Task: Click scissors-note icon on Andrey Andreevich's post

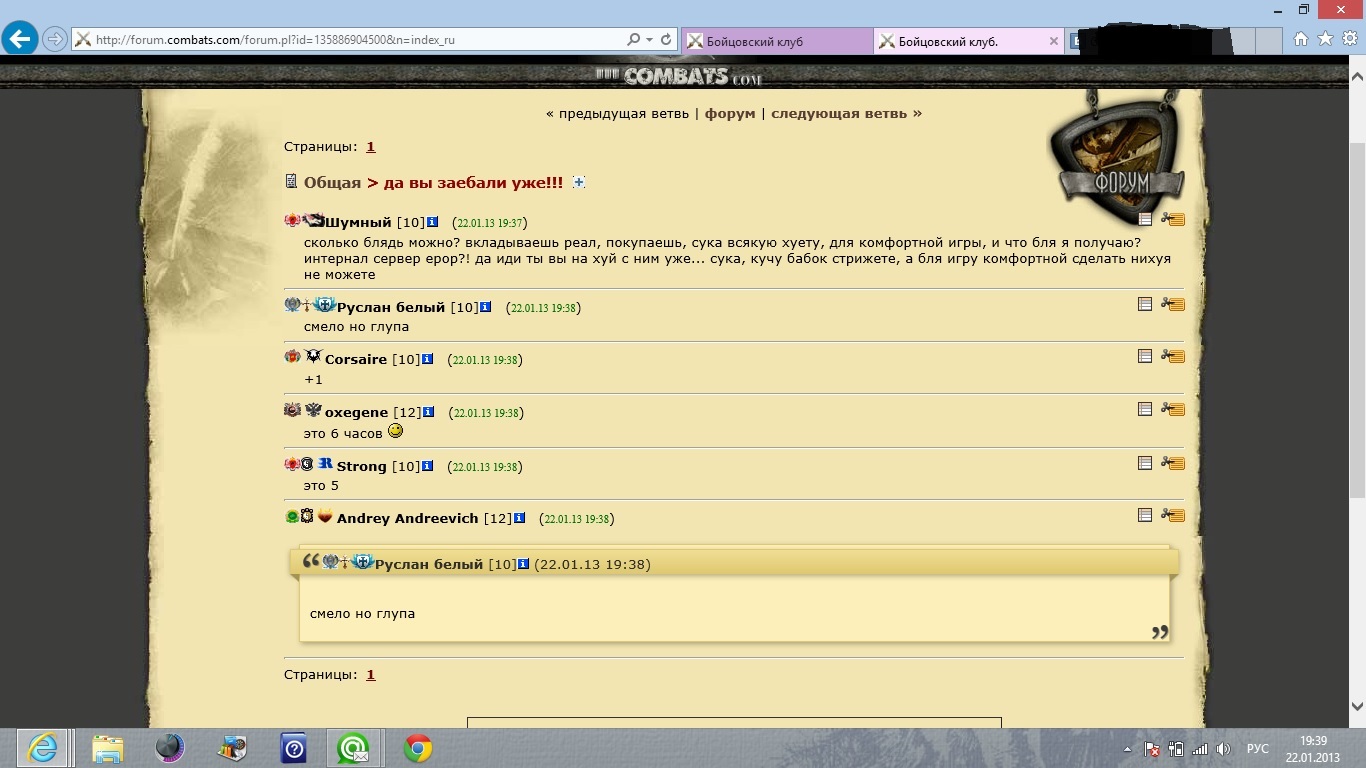Action: tap(1173, 516)
